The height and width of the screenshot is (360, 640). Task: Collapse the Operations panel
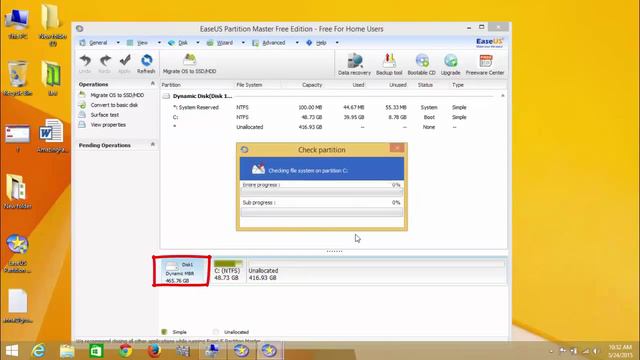tap(153, 84)
